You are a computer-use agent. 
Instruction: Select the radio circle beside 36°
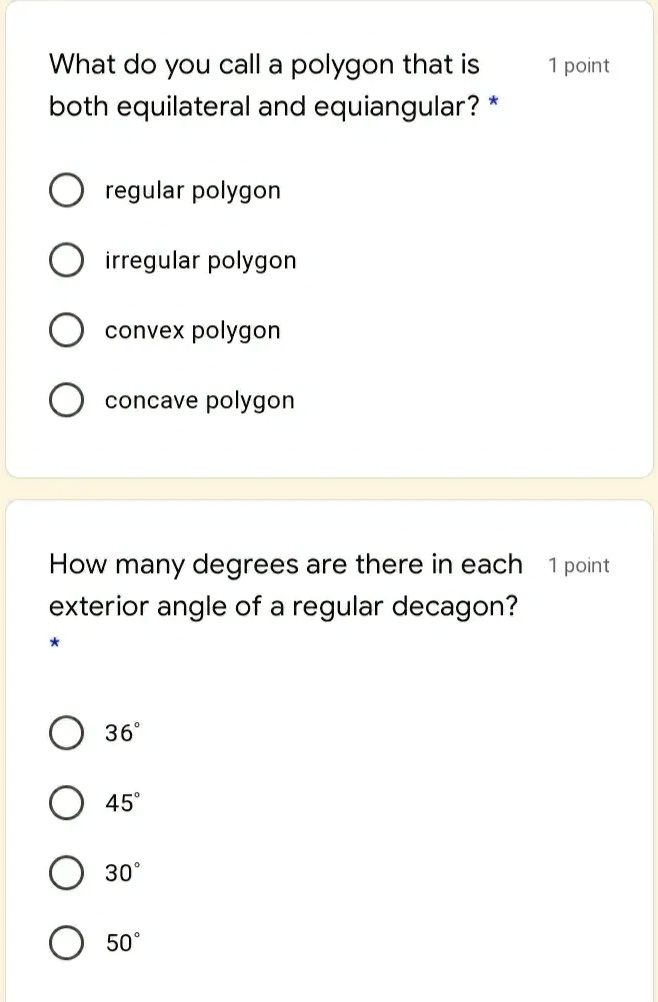(66, 733)
